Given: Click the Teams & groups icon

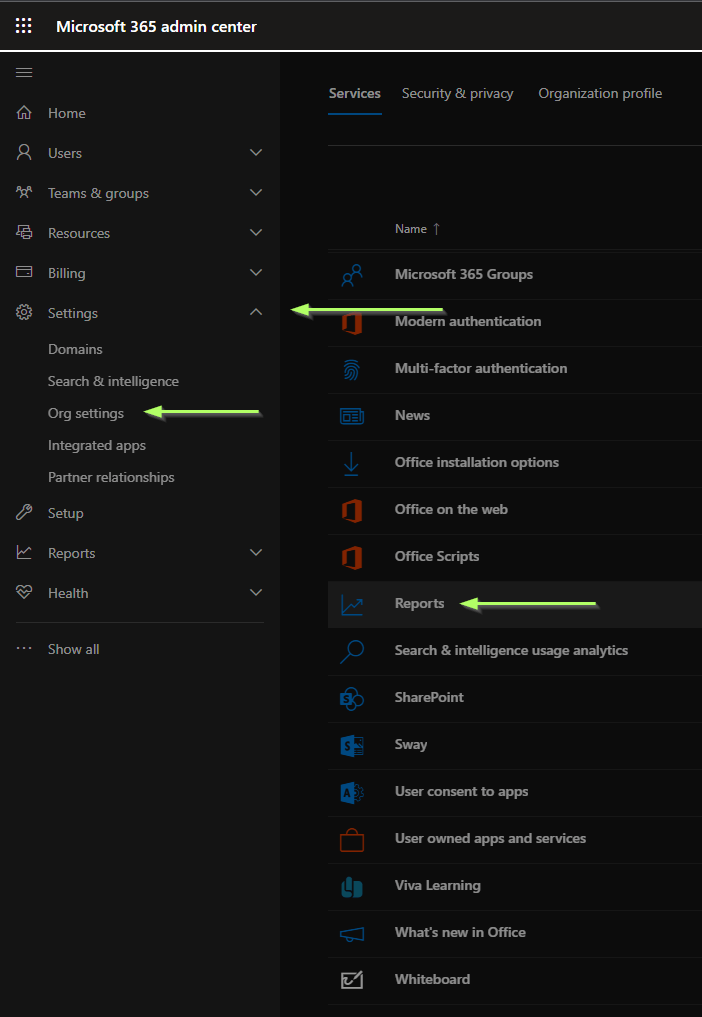Looking at the screenshot, I should pos(24,193).
